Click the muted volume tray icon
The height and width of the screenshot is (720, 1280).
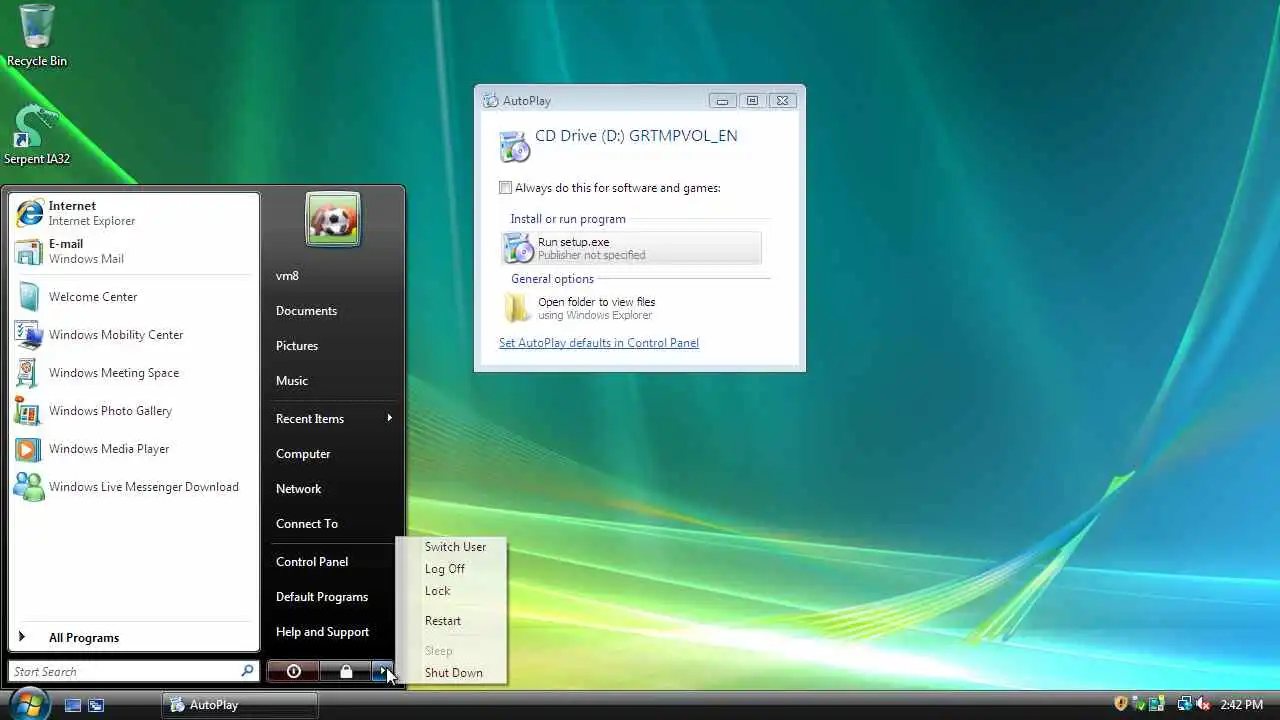(1203, 704)
